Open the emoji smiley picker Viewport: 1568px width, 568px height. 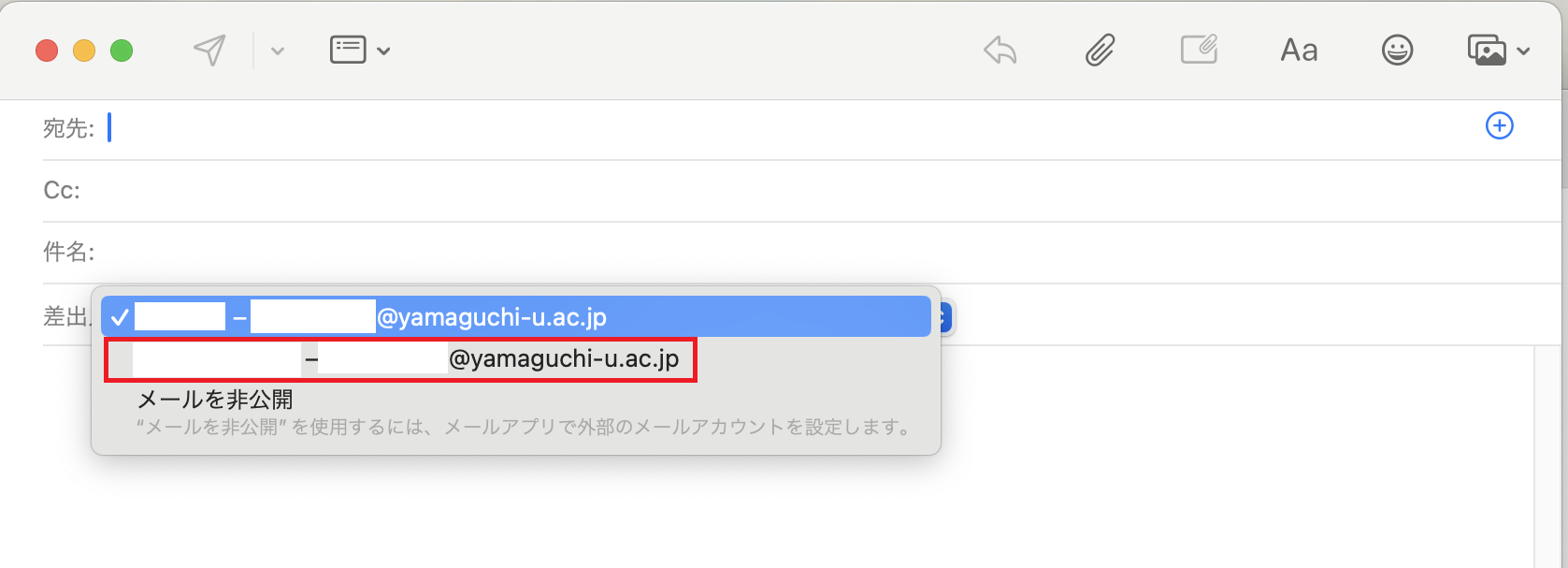[x=1397, y=50]
